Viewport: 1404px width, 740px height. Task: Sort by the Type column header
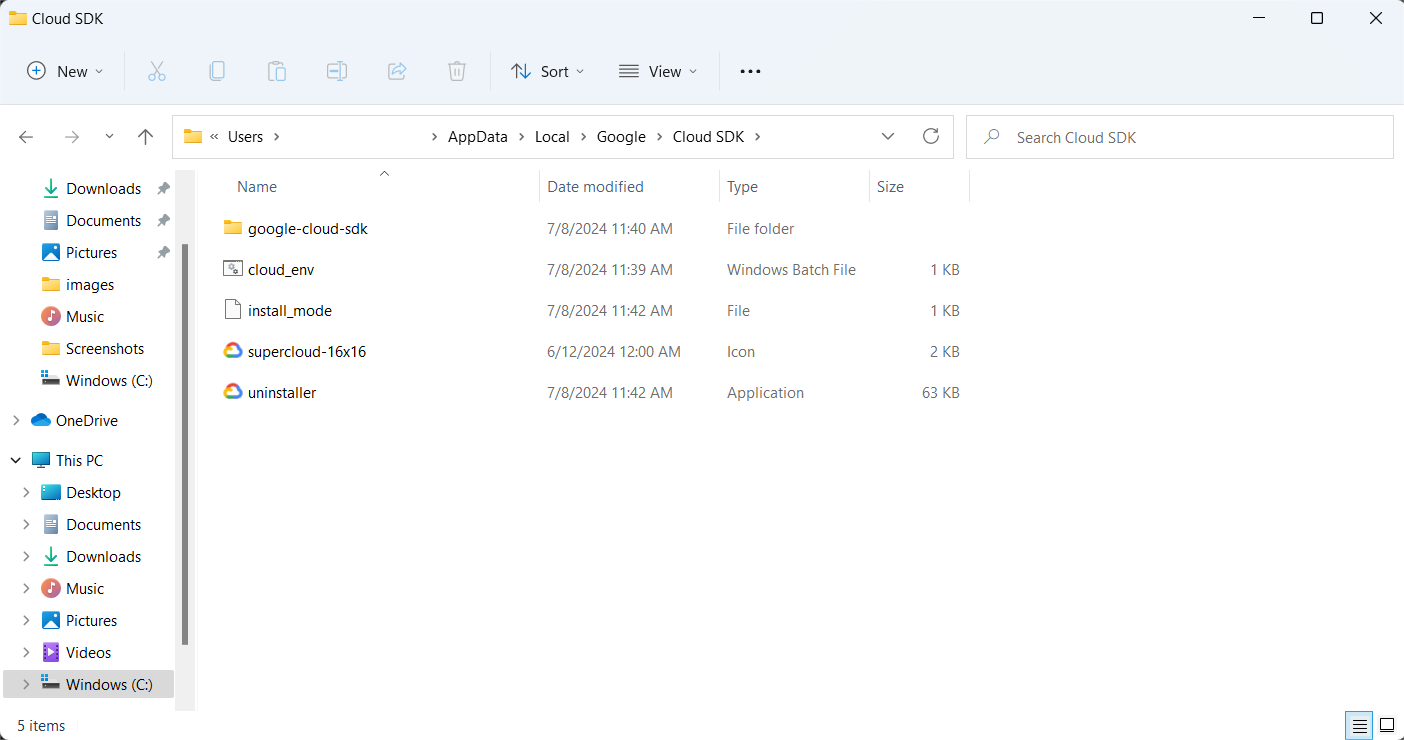pos(742,187)
